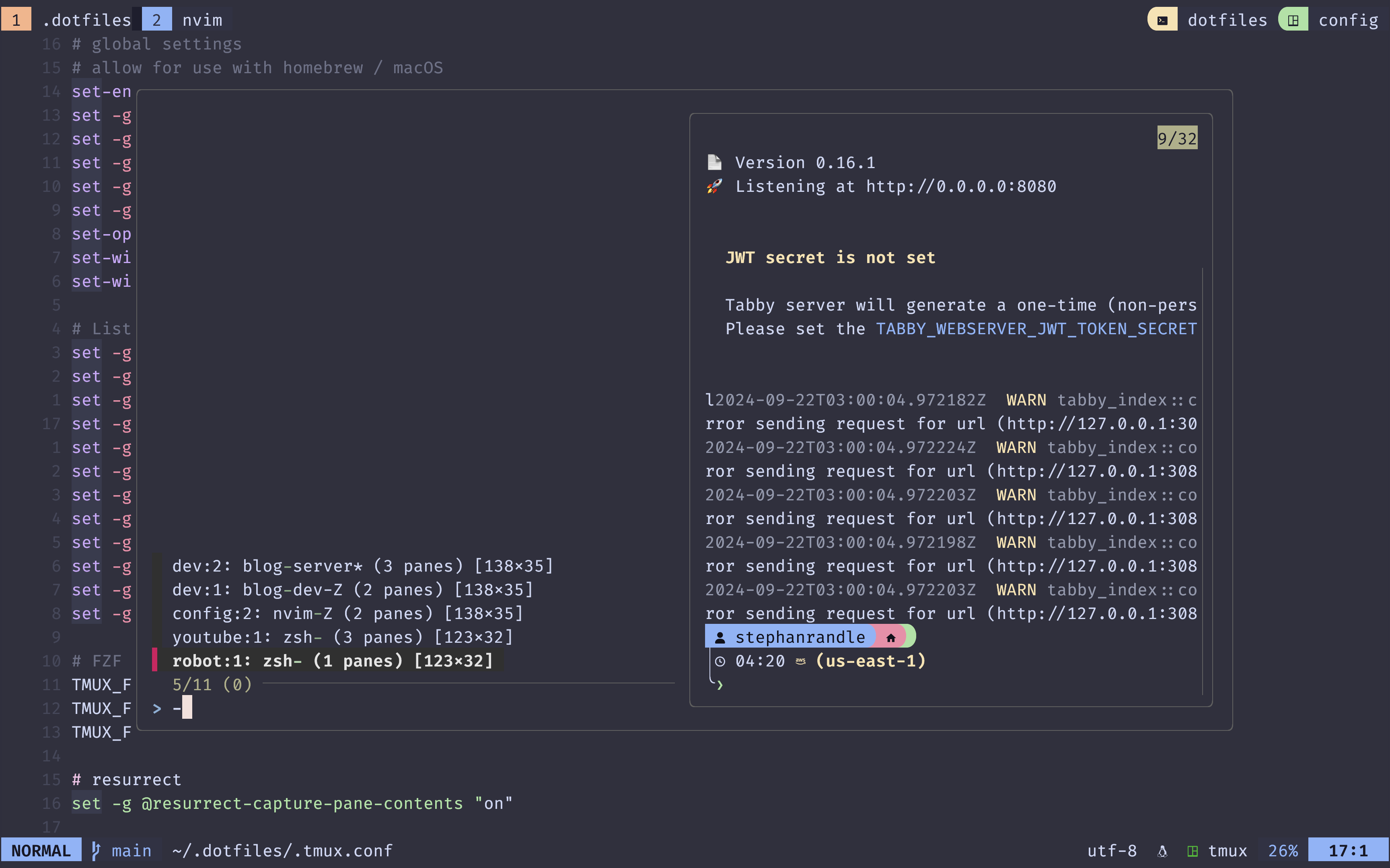Click the # FZF comment line

(x=97, y=661)
